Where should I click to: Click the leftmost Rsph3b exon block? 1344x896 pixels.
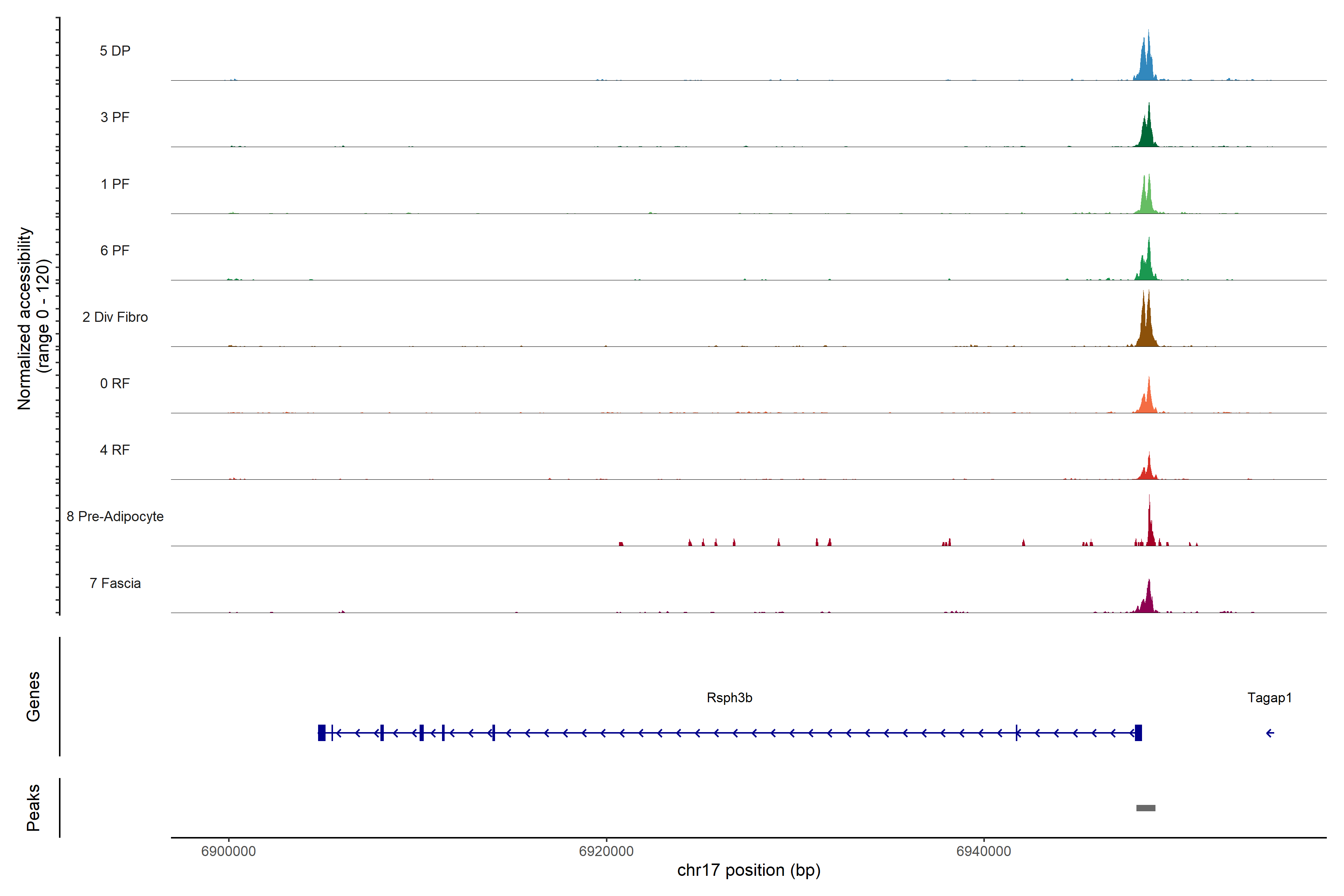tap(322, 732)
